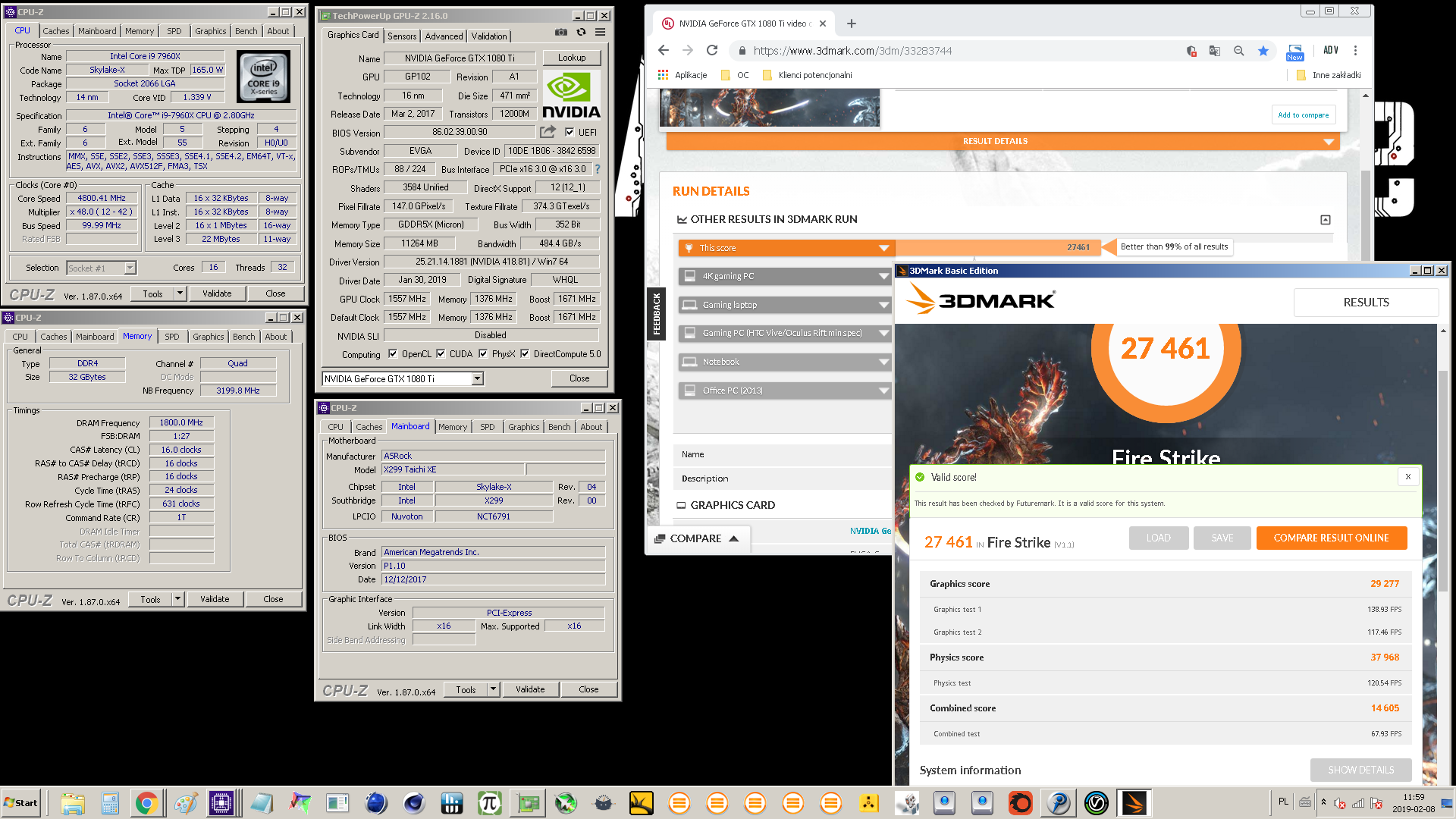Open the Sensors tab in GPU-Z
The width and height of the screenshot is (1456, 819).
(x=402, y=36)
